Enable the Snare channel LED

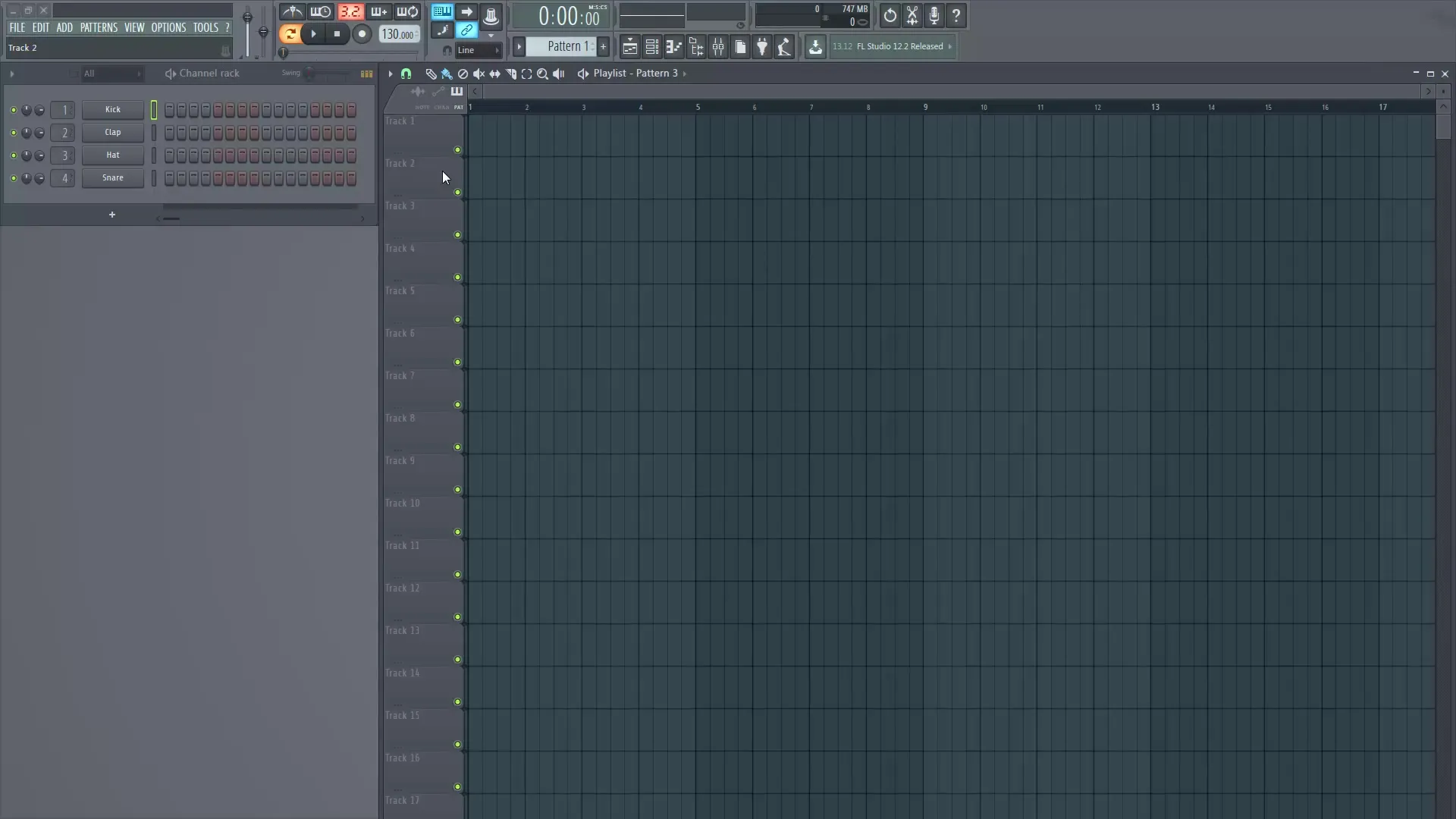point(13,178)
